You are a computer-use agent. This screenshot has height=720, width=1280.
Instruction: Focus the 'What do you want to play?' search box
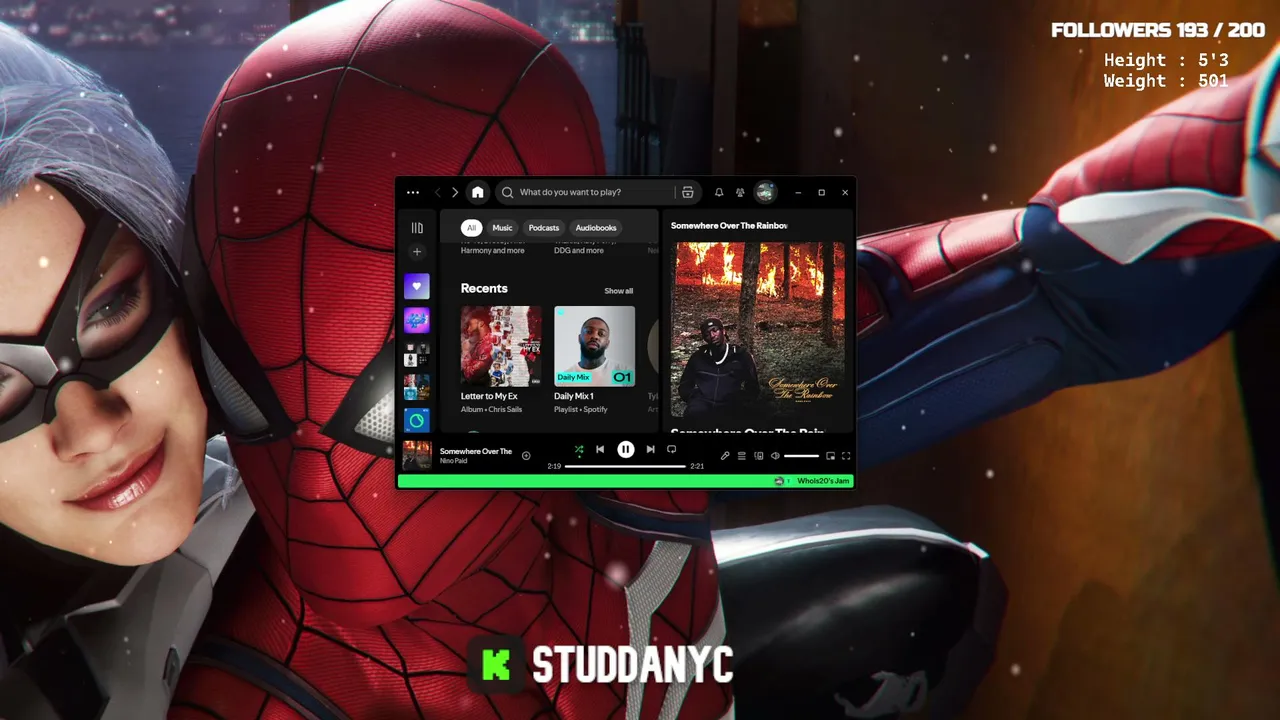click(x=596, y=192)
